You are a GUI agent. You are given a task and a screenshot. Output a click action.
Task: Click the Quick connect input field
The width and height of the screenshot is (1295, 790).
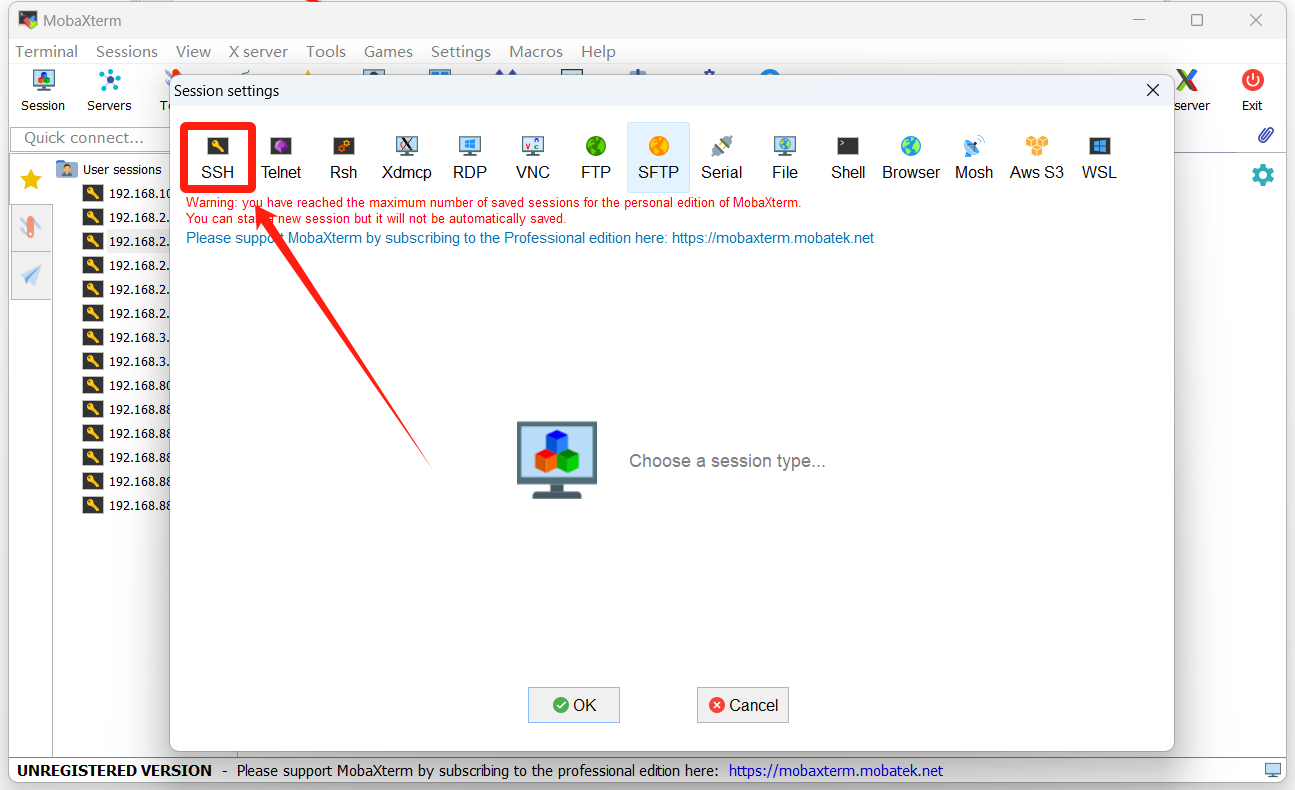coord(85,138)
